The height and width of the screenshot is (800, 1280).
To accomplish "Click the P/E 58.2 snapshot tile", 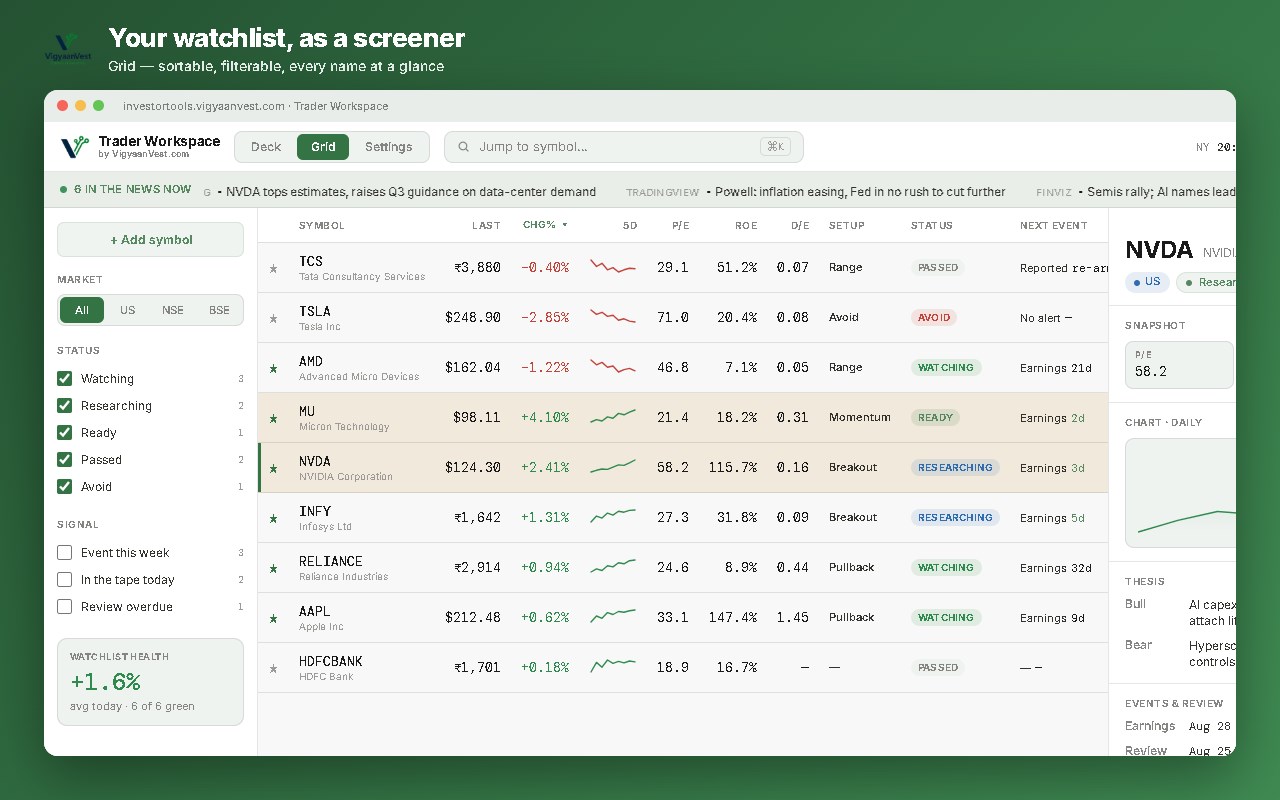I will click(x=1180, y=365).
